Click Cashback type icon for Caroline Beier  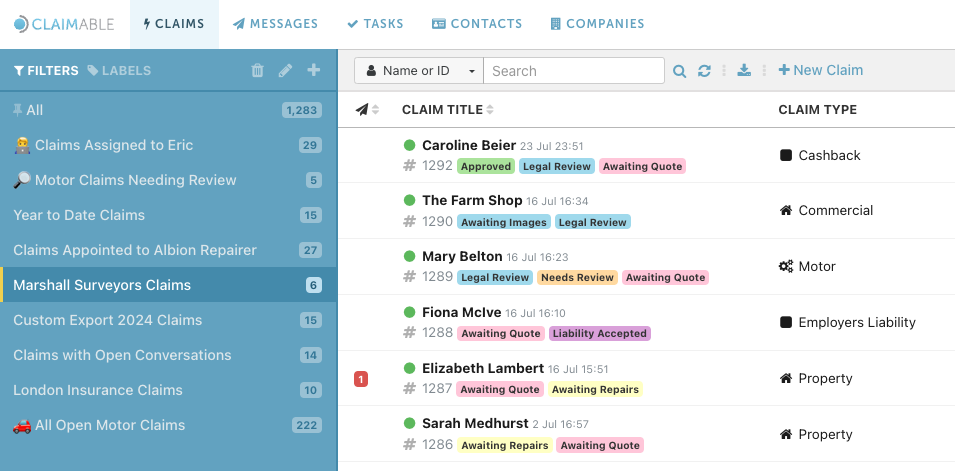click(786, 155)
